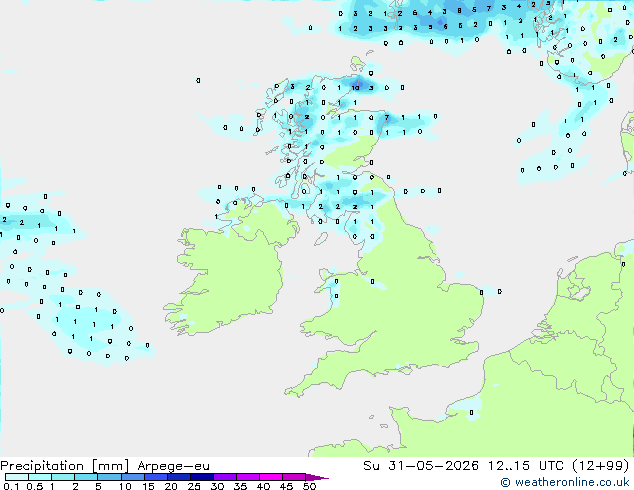Click the 5–10 mm blue legend swatch
The width and height of the screenshot is (634, 490).
[x=110, y=477]
